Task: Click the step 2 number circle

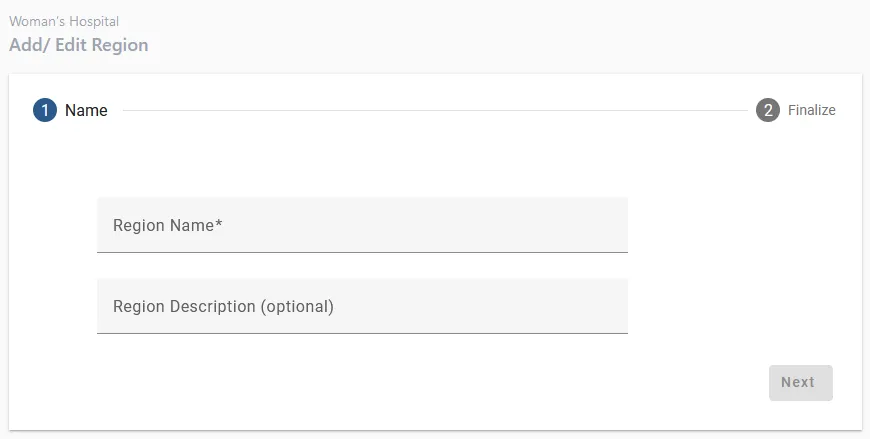Action: 768,110
